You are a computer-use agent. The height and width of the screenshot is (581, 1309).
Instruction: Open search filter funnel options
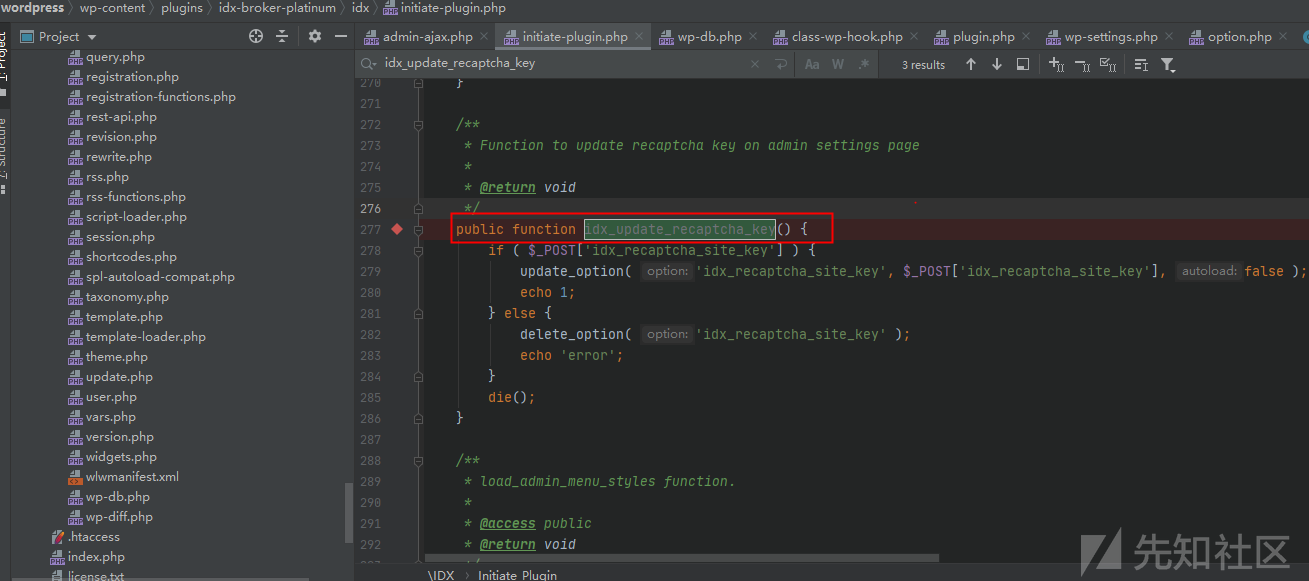tap(1167, 64)
